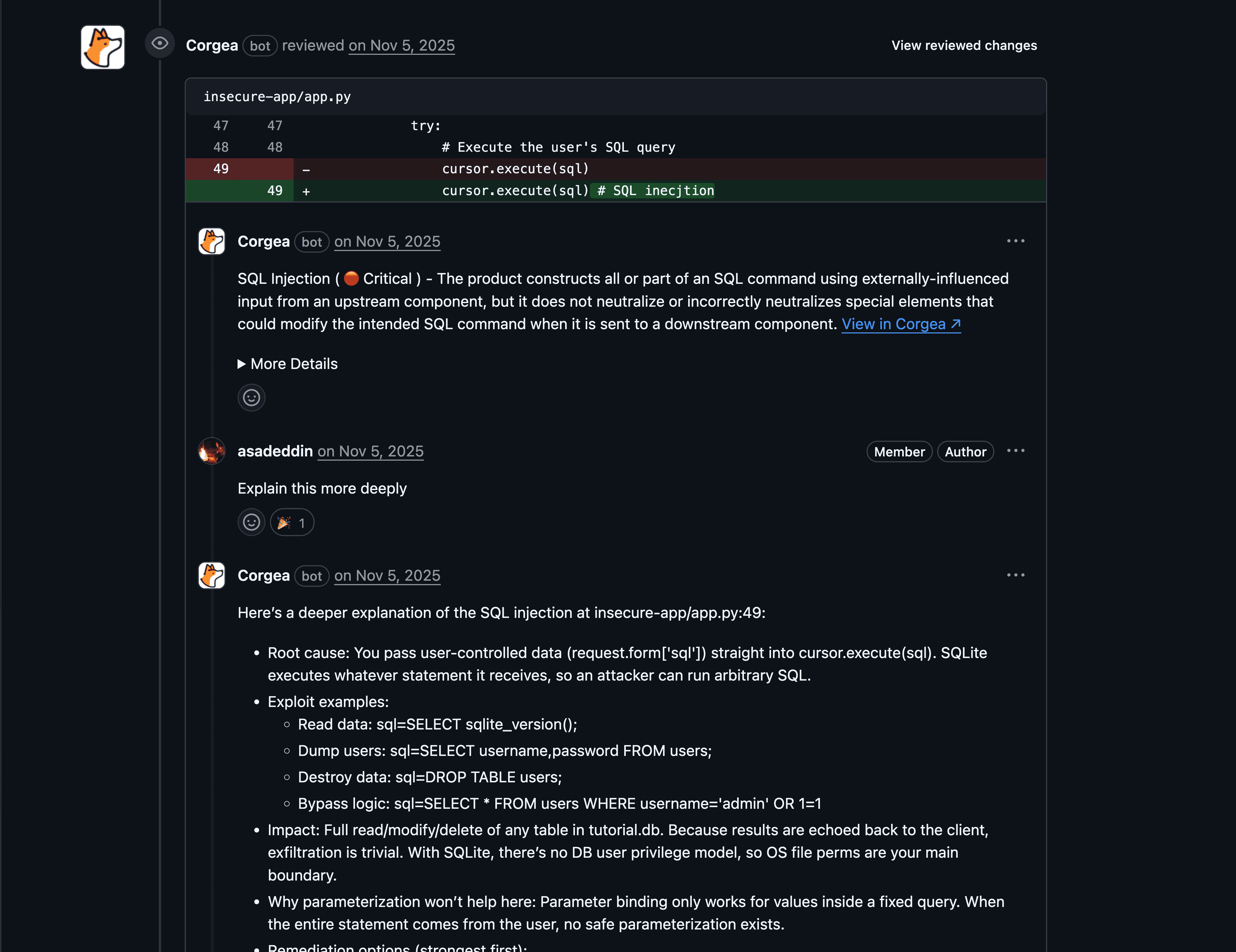Open the View reviewed changes link
Image resolution: width=1236 pixels, height=952 pixels.
964,45
